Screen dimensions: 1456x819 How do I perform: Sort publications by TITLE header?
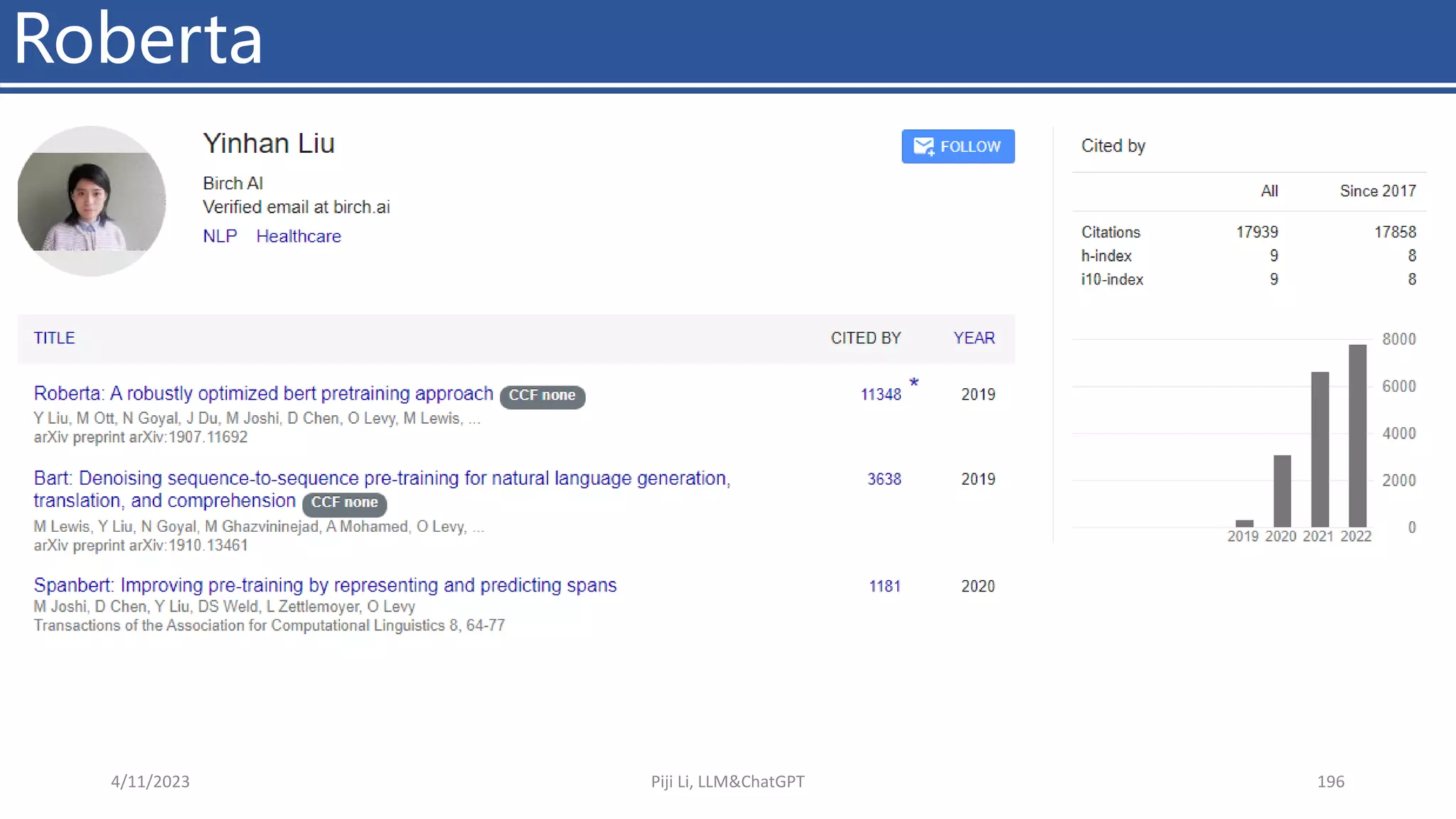[x=54, y=338]
